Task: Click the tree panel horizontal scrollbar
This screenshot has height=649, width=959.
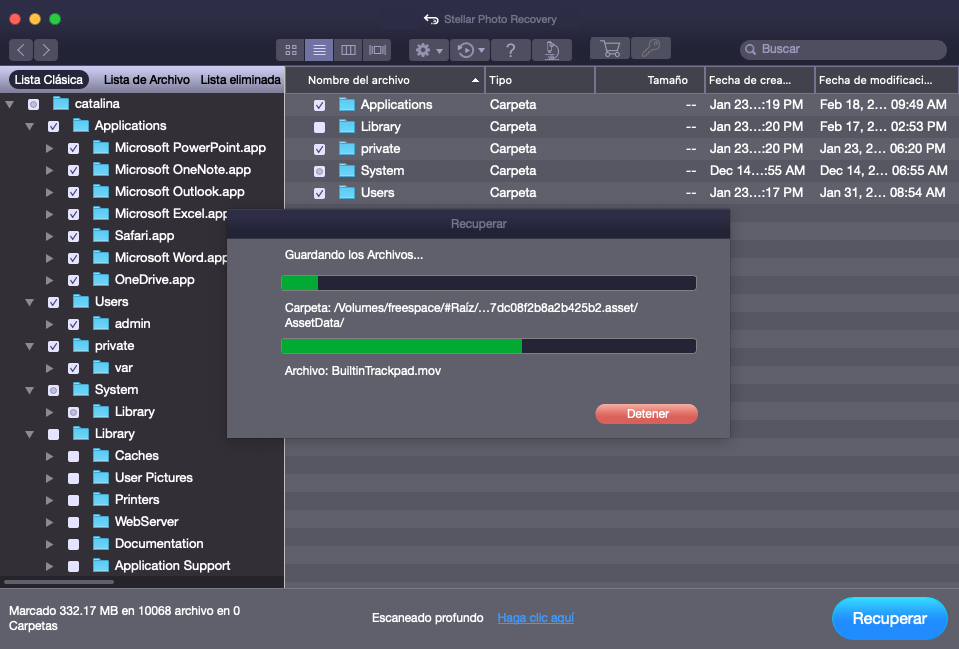Action: (59, 582)
